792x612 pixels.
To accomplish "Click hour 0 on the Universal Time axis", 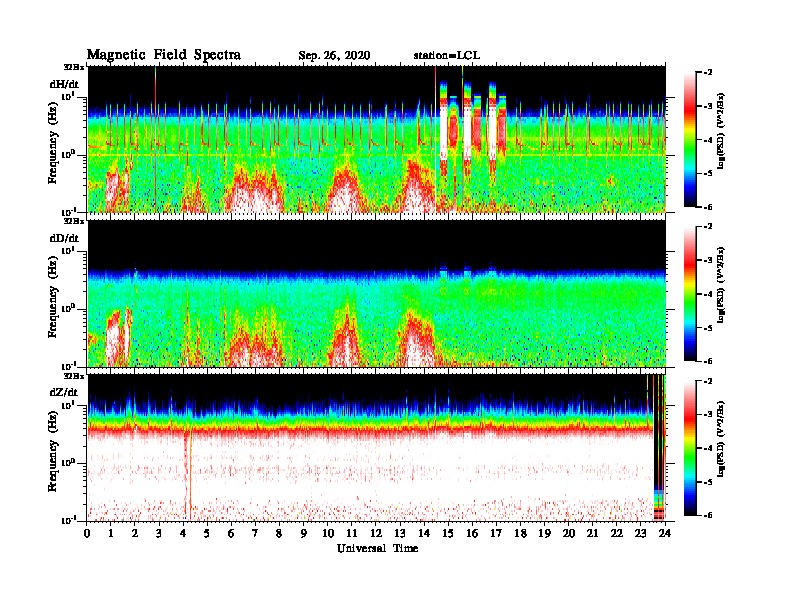I will [87, 534].
